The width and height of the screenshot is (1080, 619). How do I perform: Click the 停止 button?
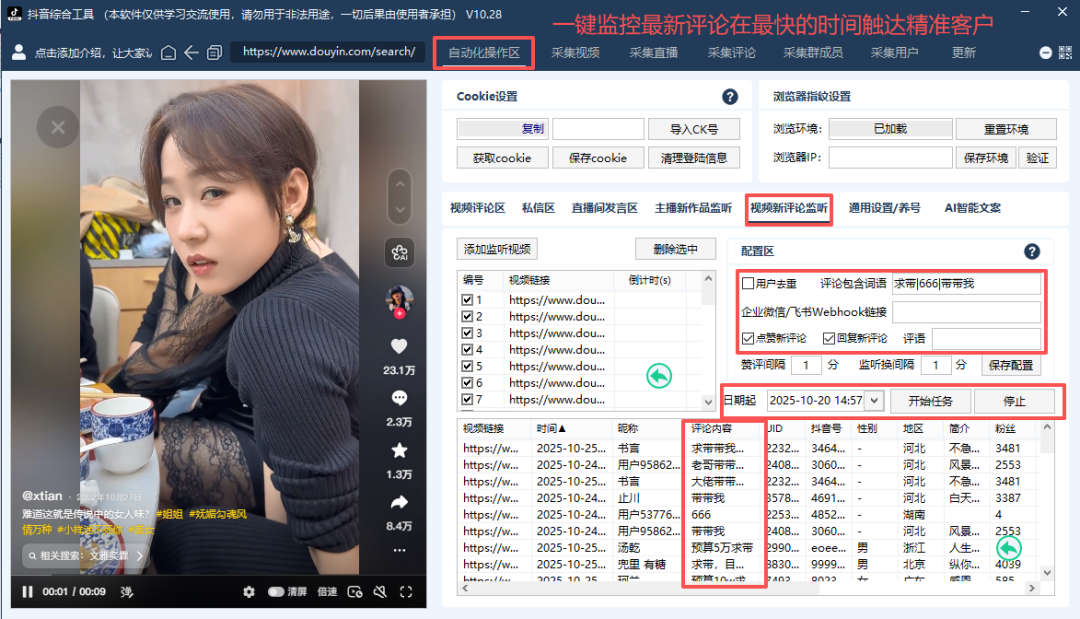click(1014, 401)
